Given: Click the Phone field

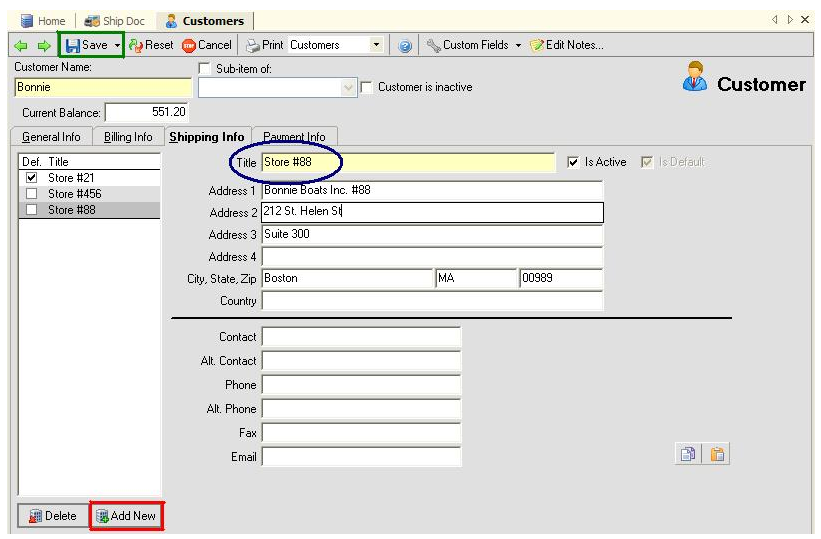Looking at the screenshot, I should [361, 385].
